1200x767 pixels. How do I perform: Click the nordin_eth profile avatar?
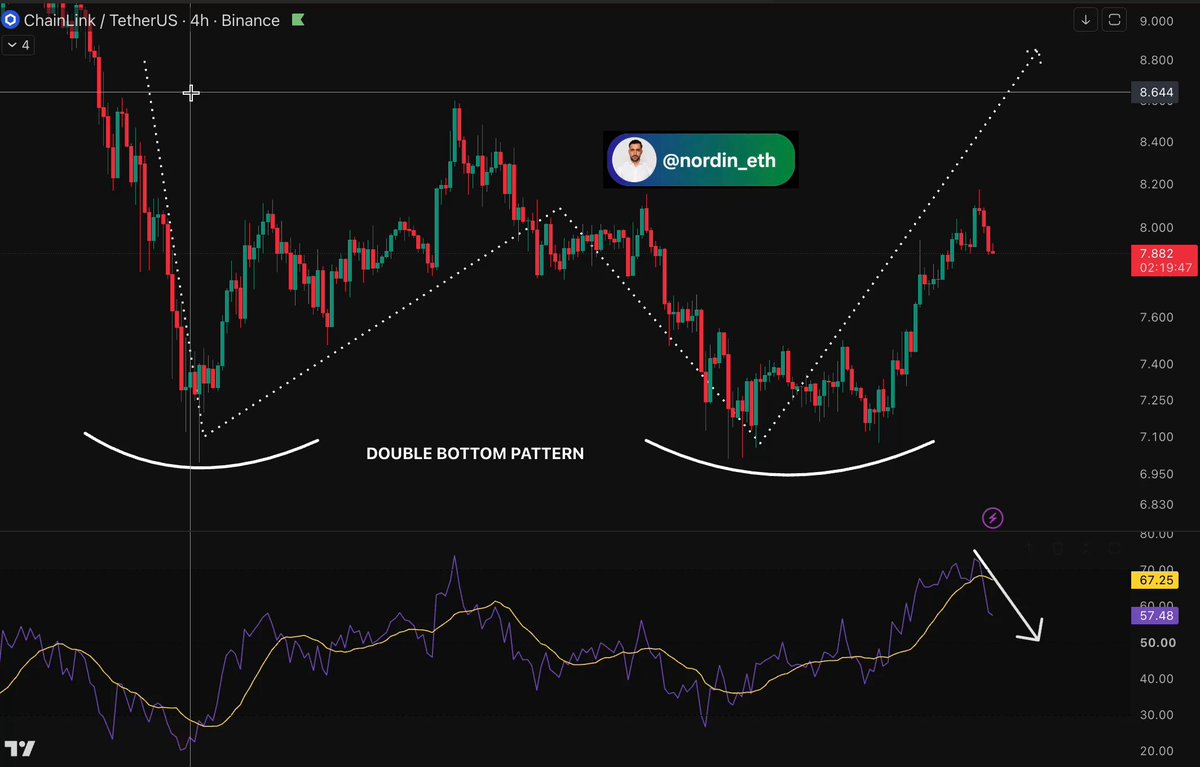(634, 159)
